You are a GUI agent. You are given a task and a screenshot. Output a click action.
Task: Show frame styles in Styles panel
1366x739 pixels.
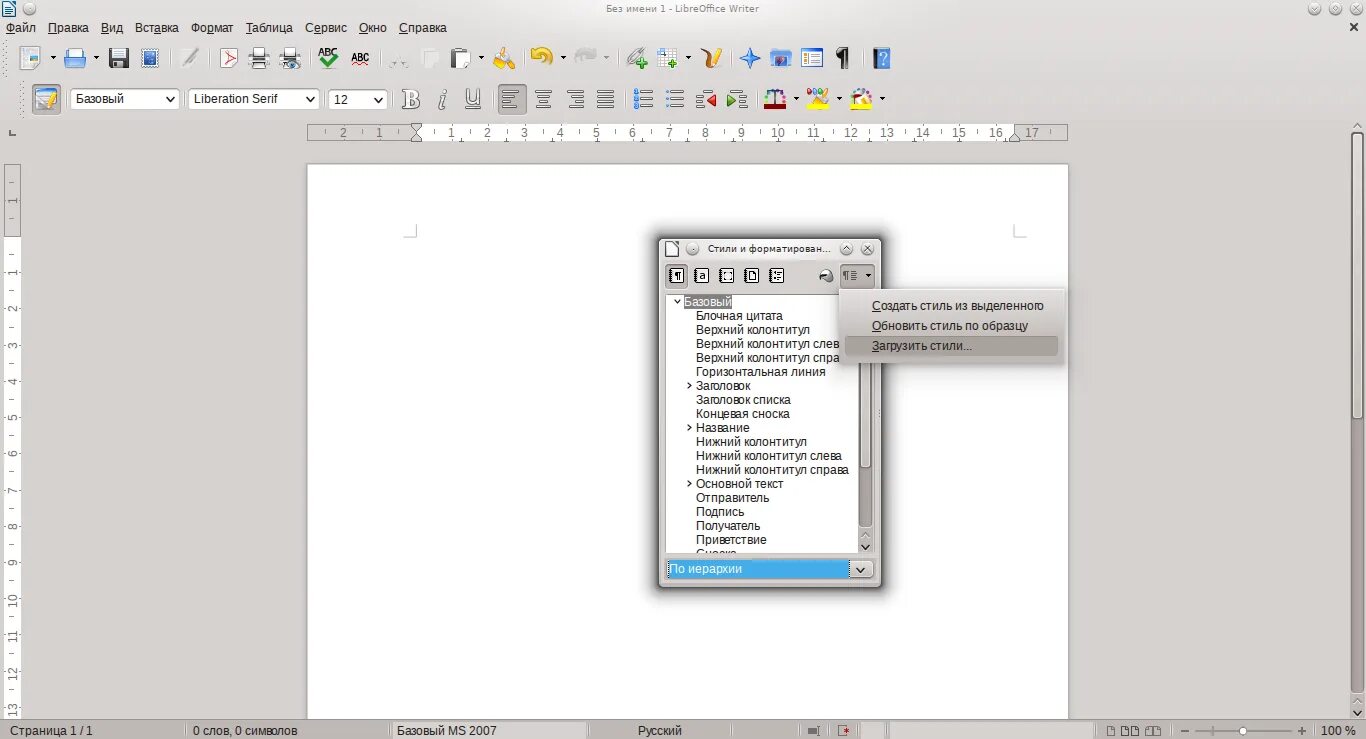[x=727, y=276]
